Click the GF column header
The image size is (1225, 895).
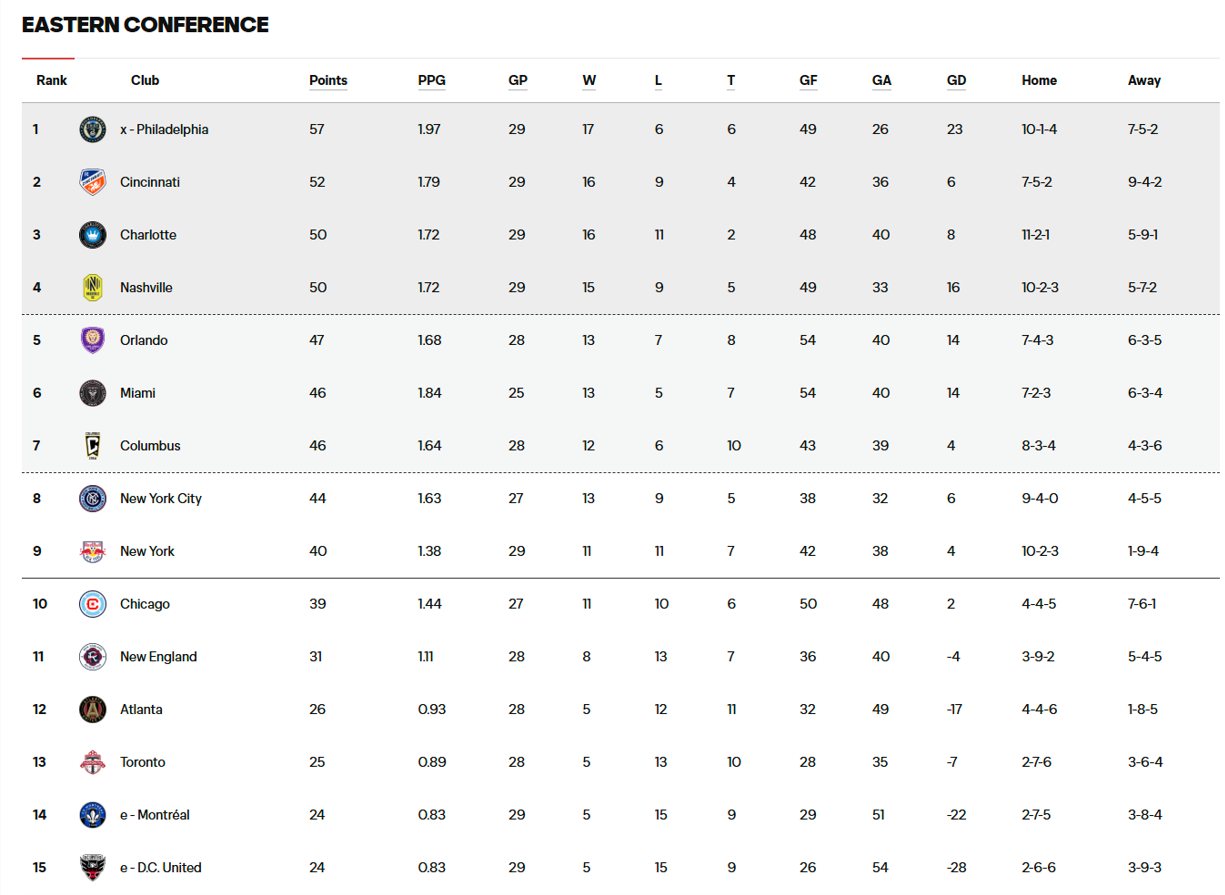(808, 81)
